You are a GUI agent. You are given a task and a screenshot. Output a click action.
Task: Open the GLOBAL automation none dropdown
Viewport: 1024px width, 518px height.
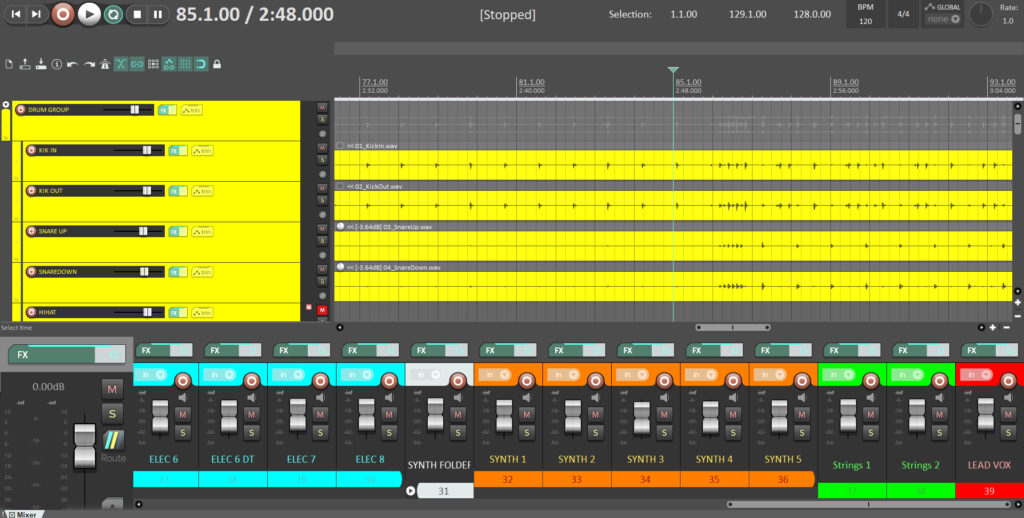pyautogui.click(x=942, y=19)
